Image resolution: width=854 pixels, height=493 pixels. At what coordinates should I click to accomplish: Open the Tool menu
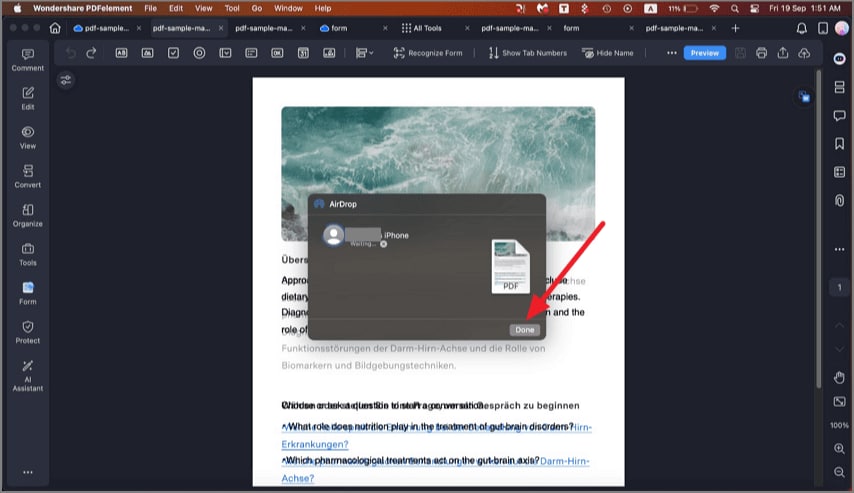pyautogui.click(x=232, y=8)
